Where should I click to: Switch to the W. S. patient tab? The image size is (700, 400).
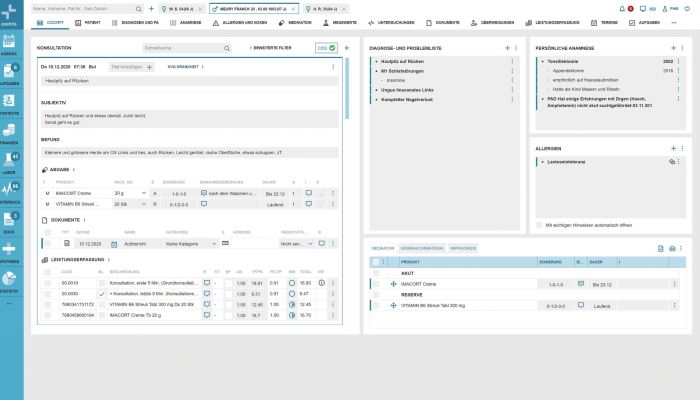[x=180, y=8]
